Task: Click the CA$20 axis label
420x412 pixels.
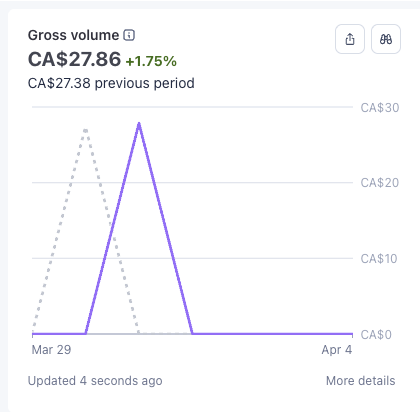Action: click(380, 183)
